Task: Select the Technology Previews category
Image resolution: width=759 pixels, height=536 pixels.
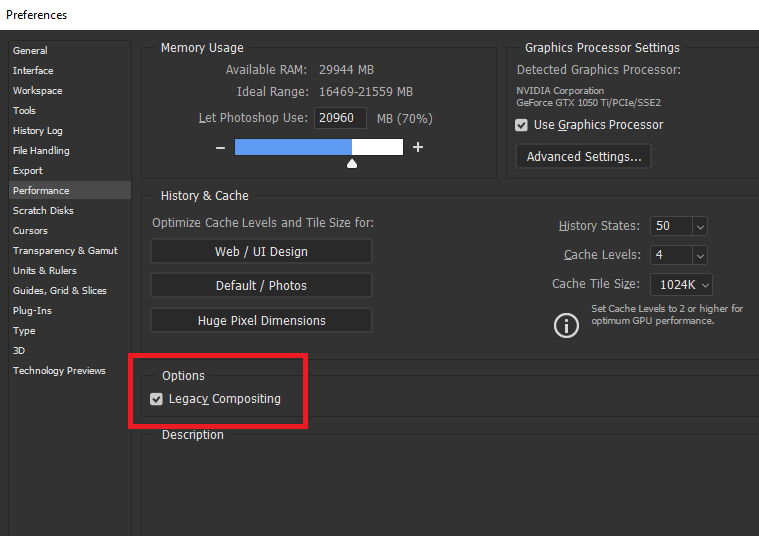Action: 59,370
